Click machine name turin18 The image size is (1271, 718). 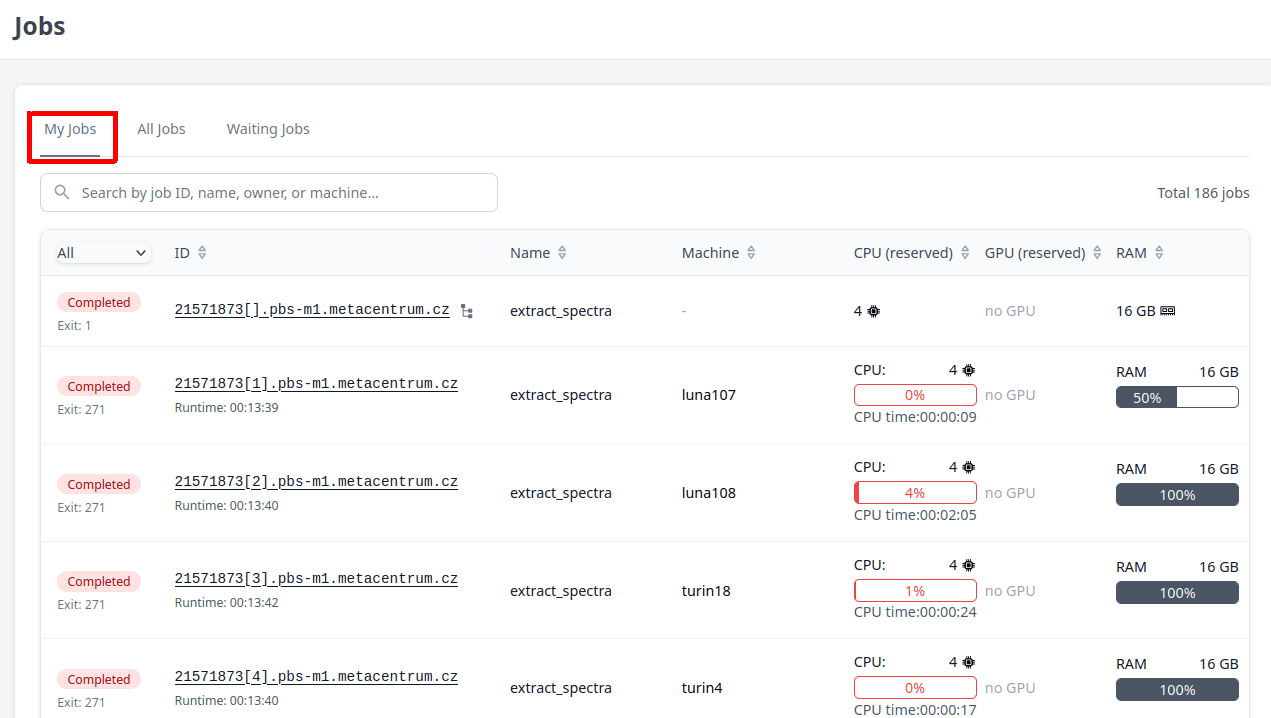[706, 591]
